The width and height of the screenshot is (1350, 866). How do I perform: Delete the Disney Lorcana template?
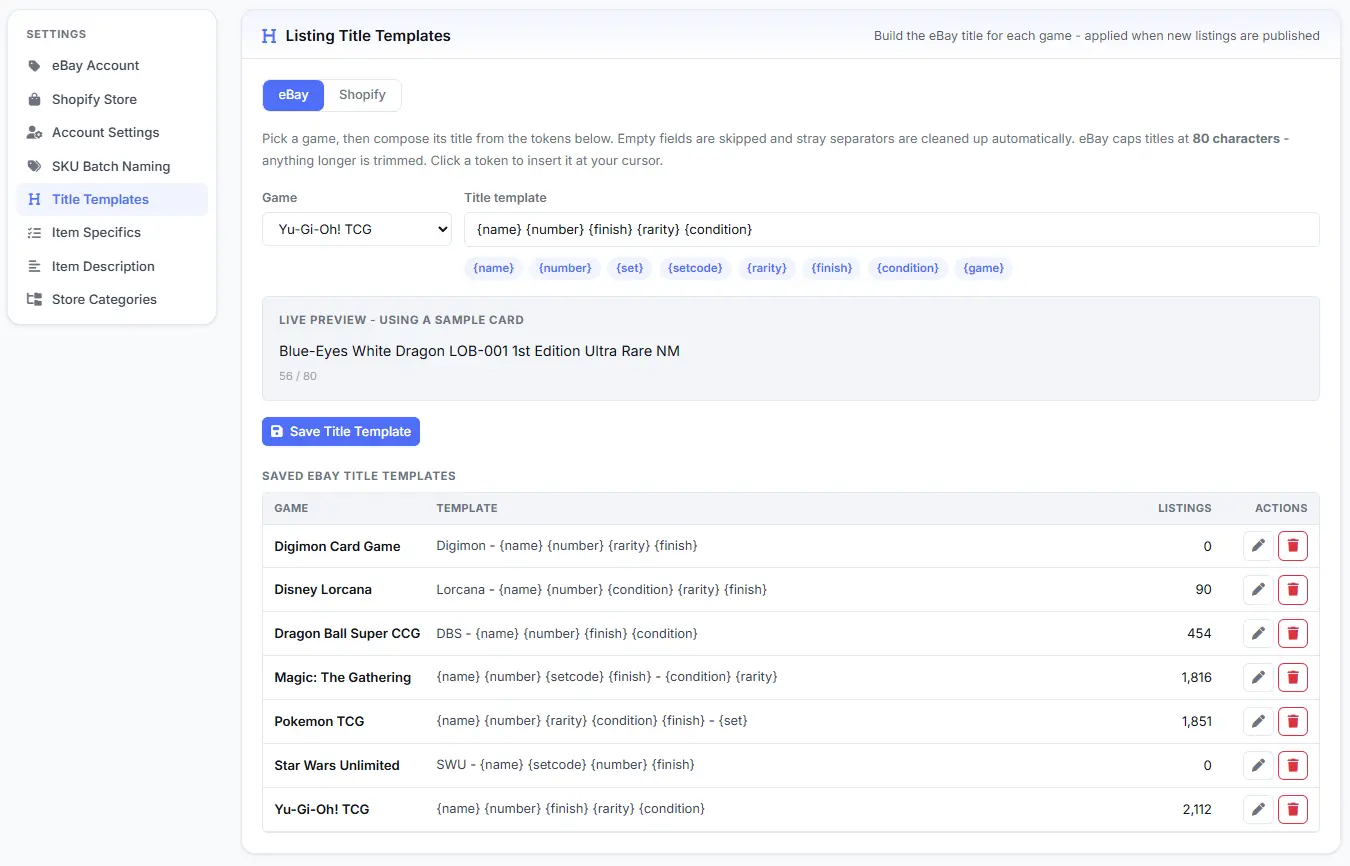click(x=1293, y=590)
